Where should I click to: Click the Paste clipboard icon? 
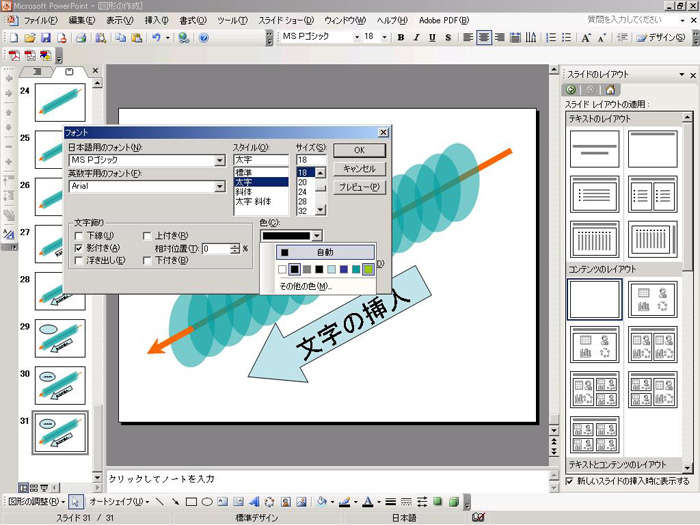click(137, 38)
